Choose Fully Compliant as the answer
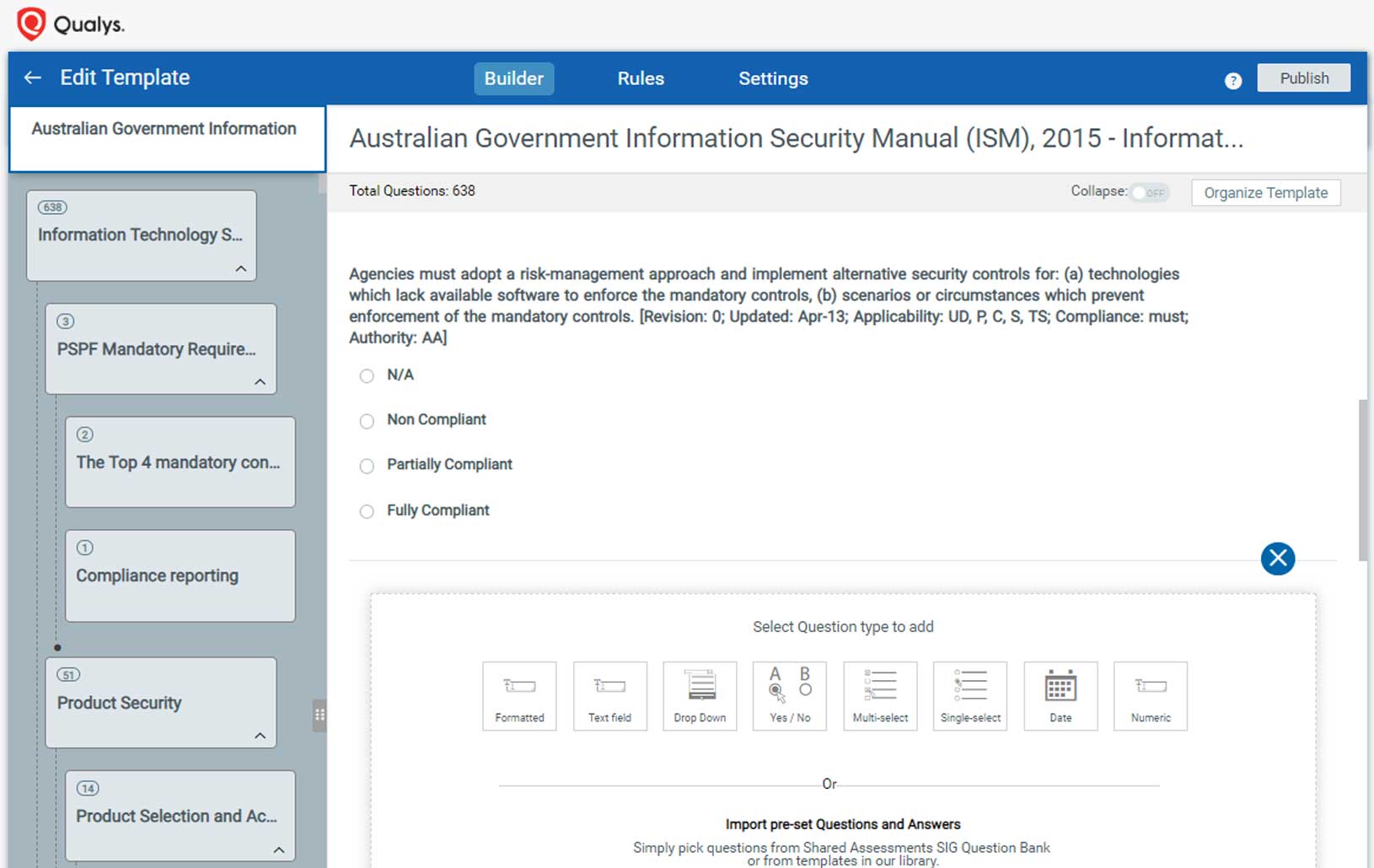 pos(367,511)
